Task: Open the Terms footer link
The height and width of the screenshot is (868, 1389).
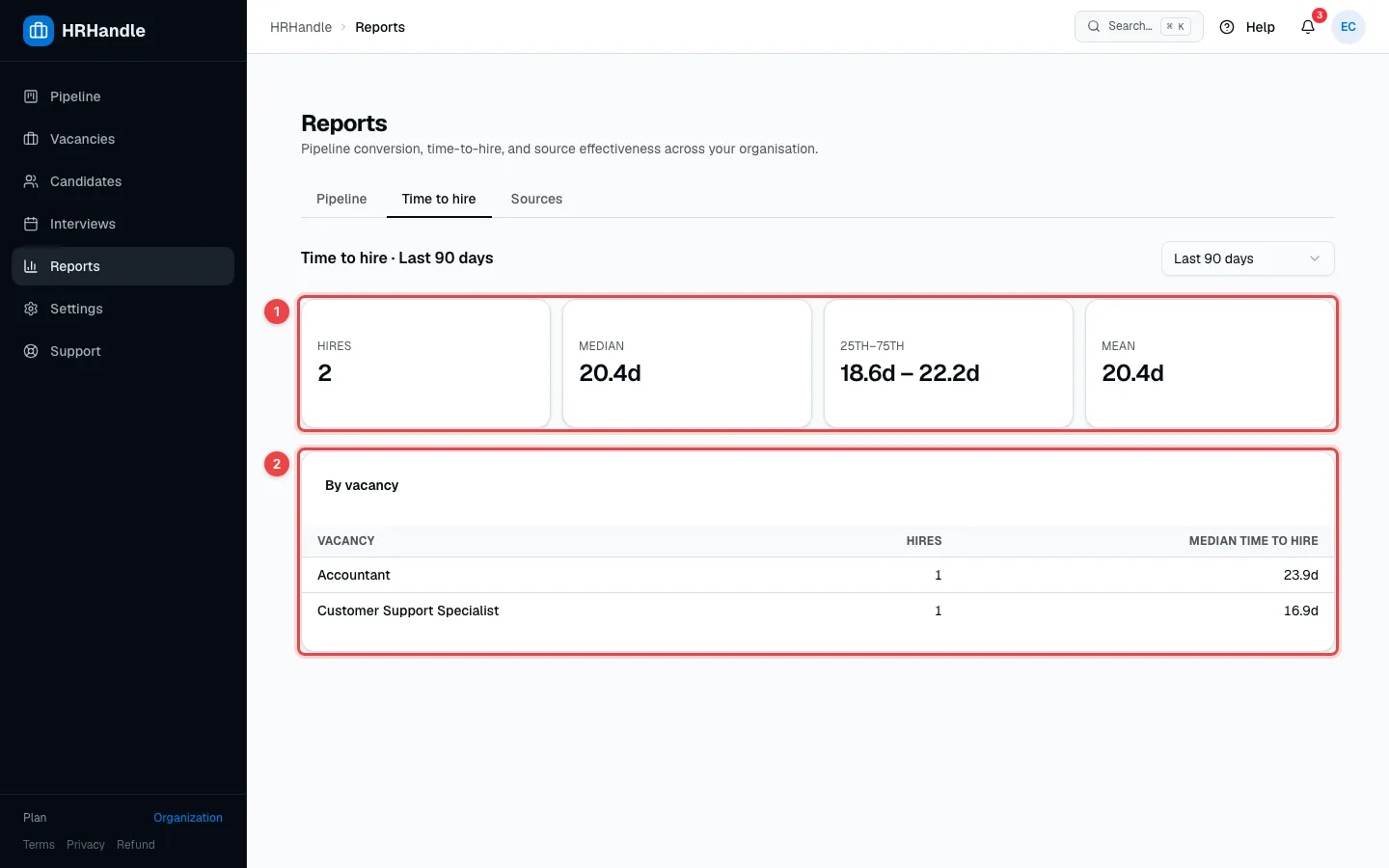Action: (x=39, y=845)
